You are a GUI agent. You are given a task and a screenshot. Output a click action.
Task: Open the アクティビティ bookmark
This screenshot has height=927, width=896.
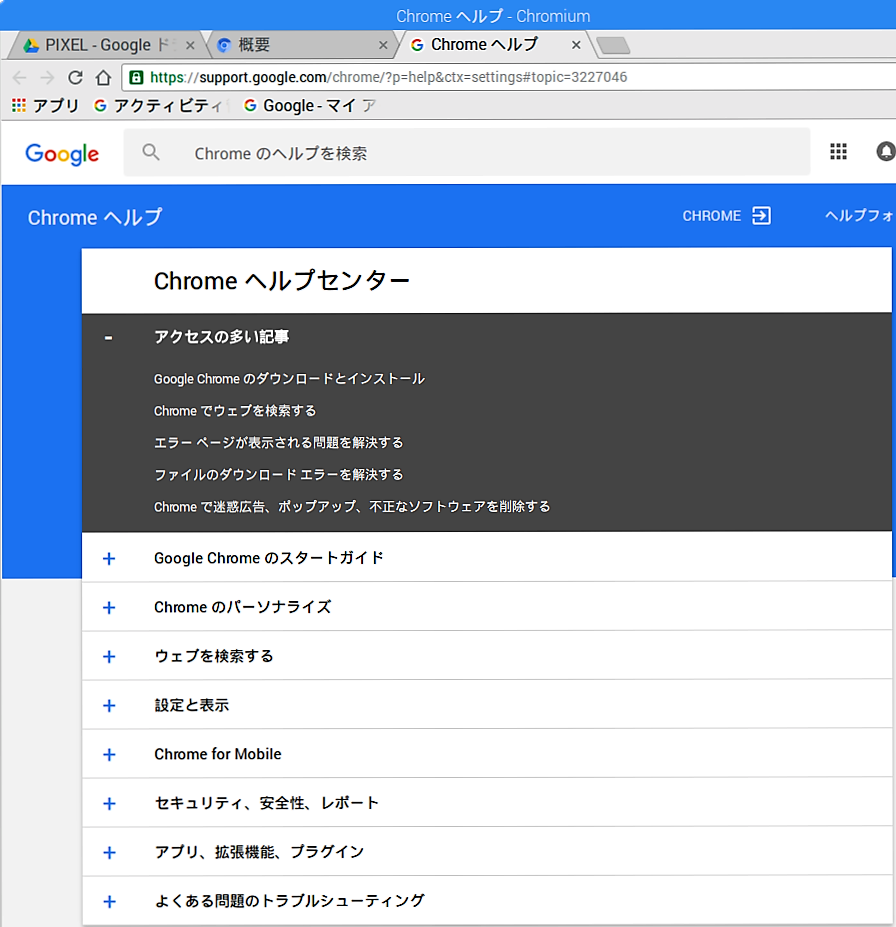click(x=158, y=106)
